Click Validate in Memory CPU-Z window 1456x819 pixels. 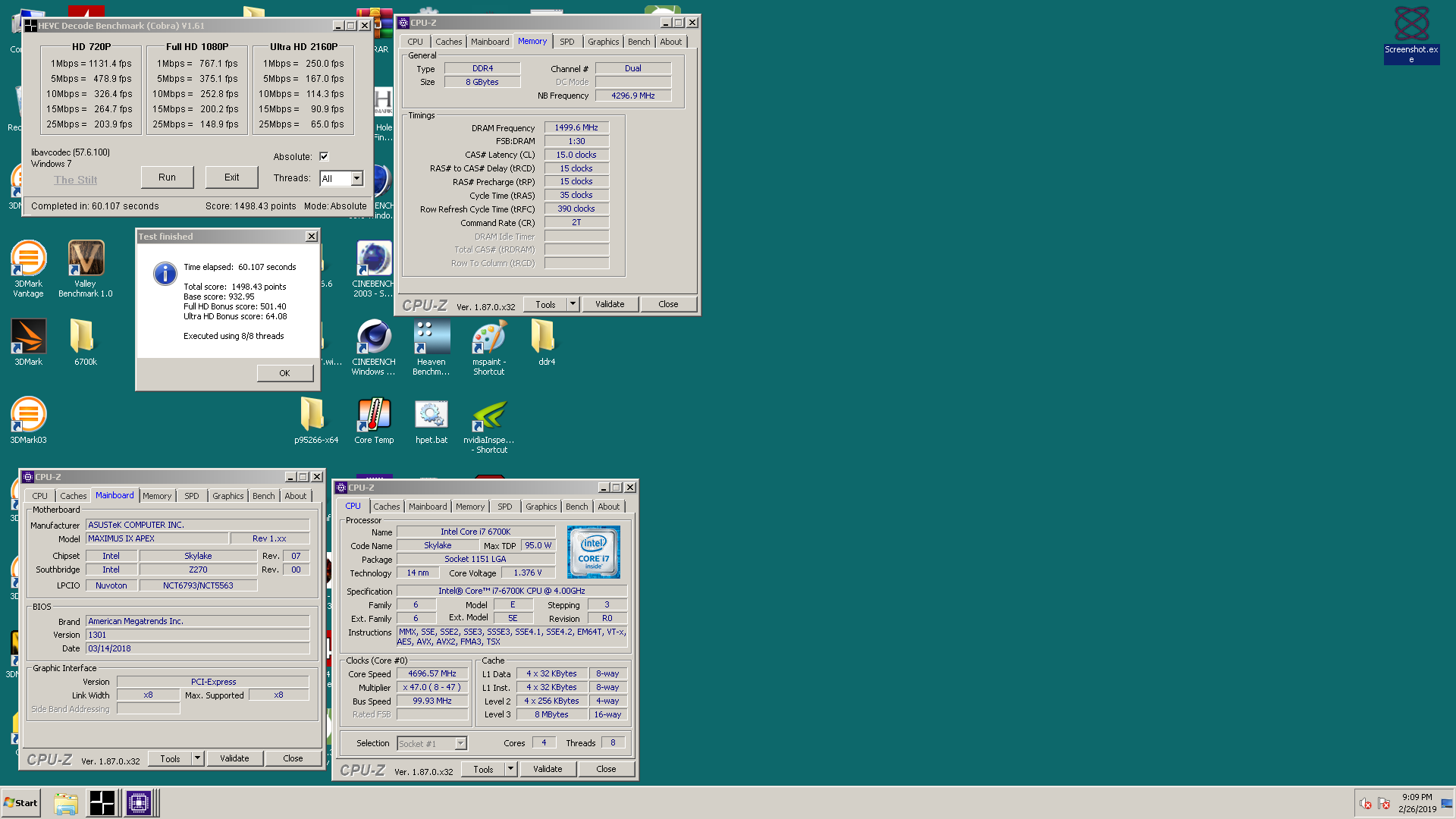[610, 304]
